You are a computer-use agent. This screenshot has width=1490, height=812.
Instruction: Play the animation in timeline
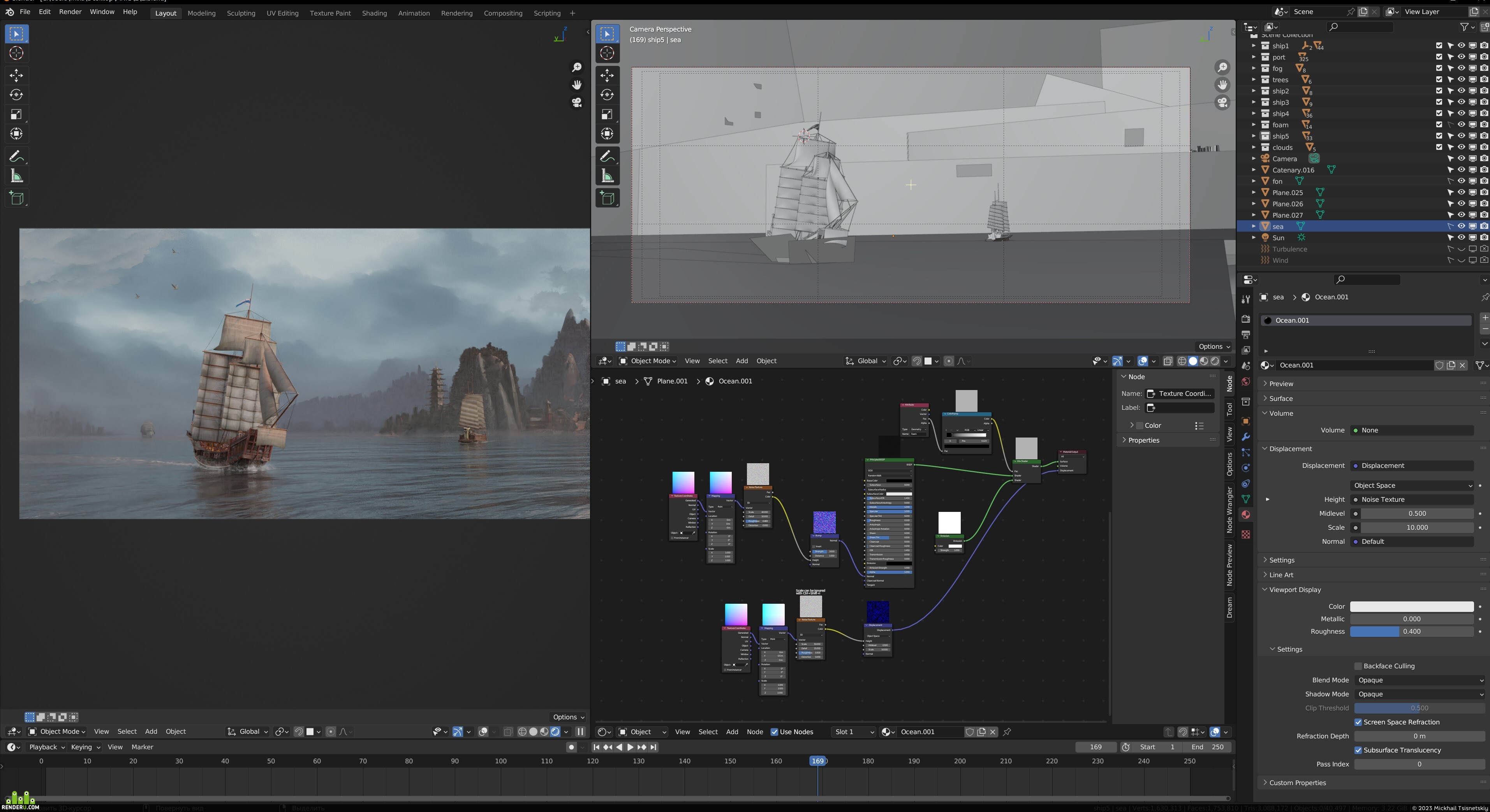pyautogui.click(x=630, y=747)
